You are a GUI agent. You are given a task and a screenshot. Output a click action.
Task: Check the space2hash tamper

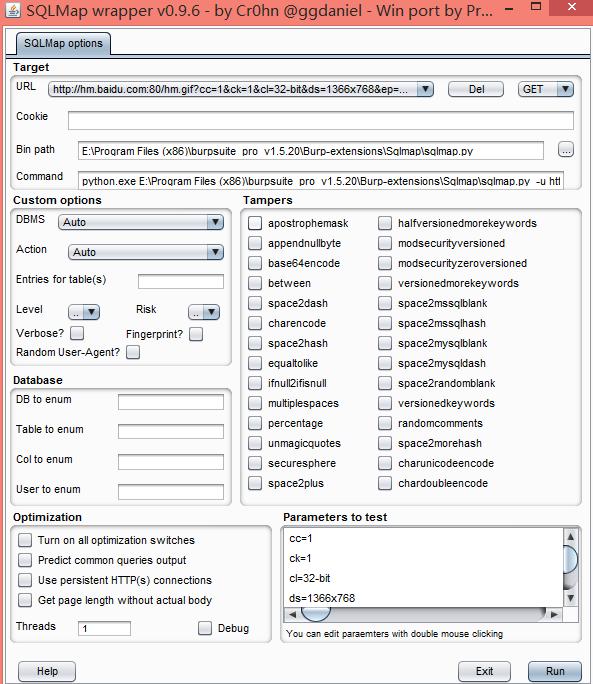(255, 343)
